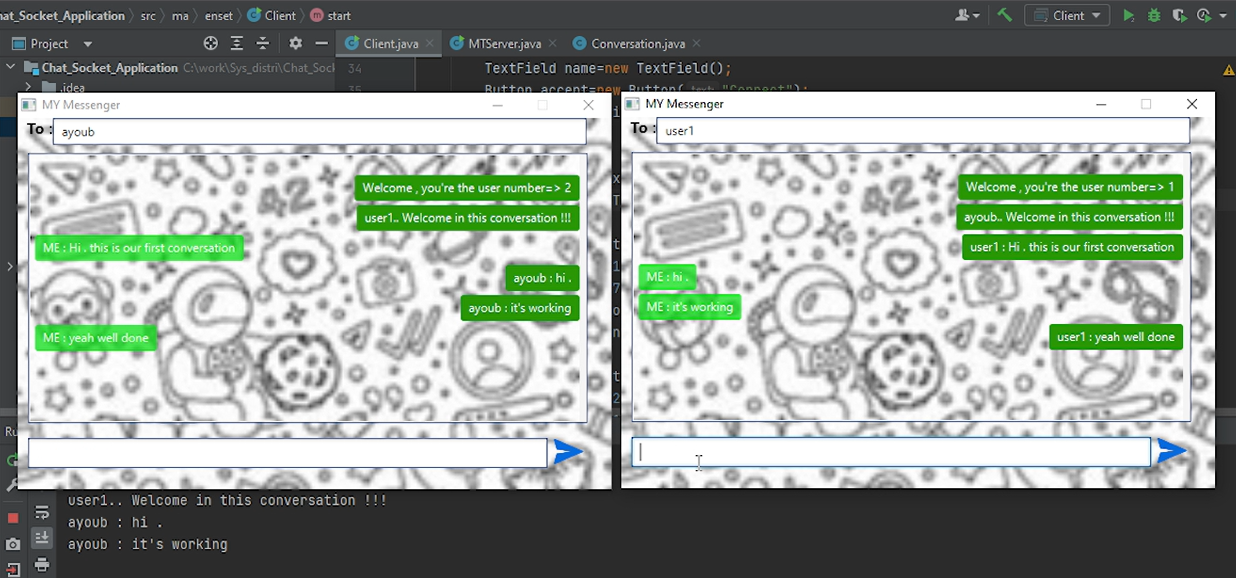Toggle soft-wrap in the run console
The width and height of the screenshot is (1236, 578).
click(42, 511)
